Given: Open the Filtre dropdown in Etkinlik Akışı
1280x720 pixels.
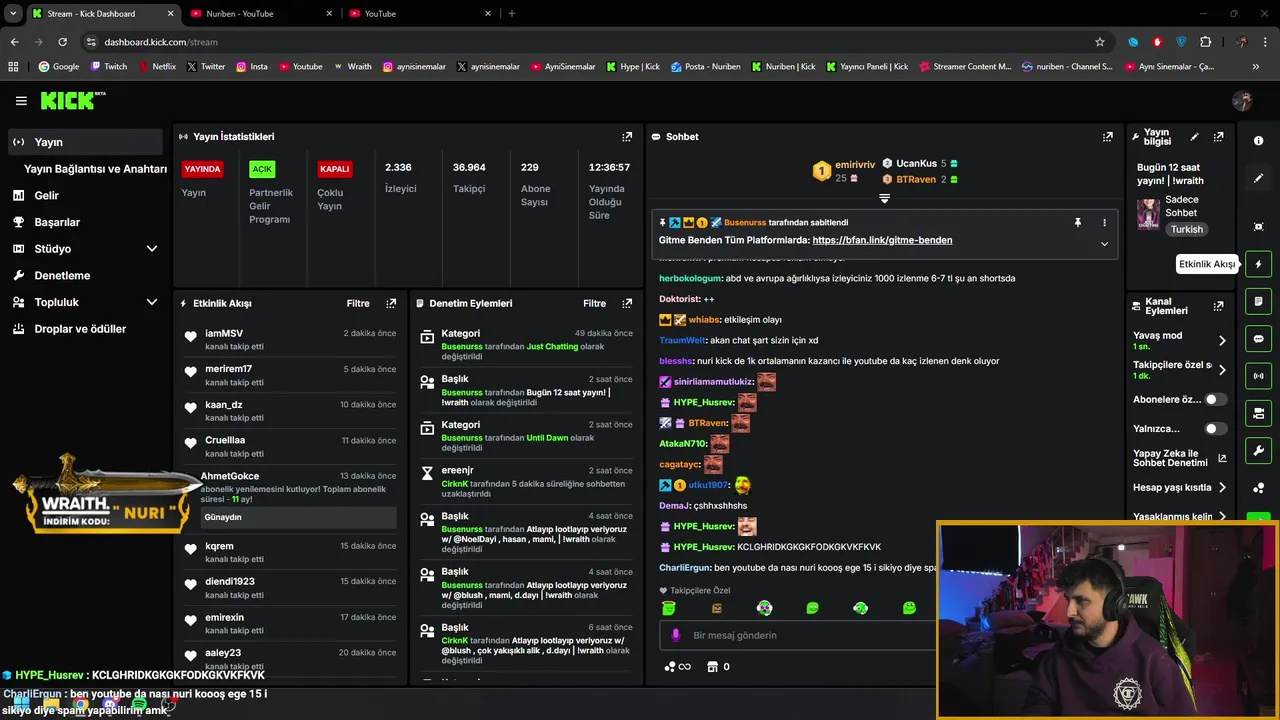Looking at the screenshot, I should [x=358, y=303].
